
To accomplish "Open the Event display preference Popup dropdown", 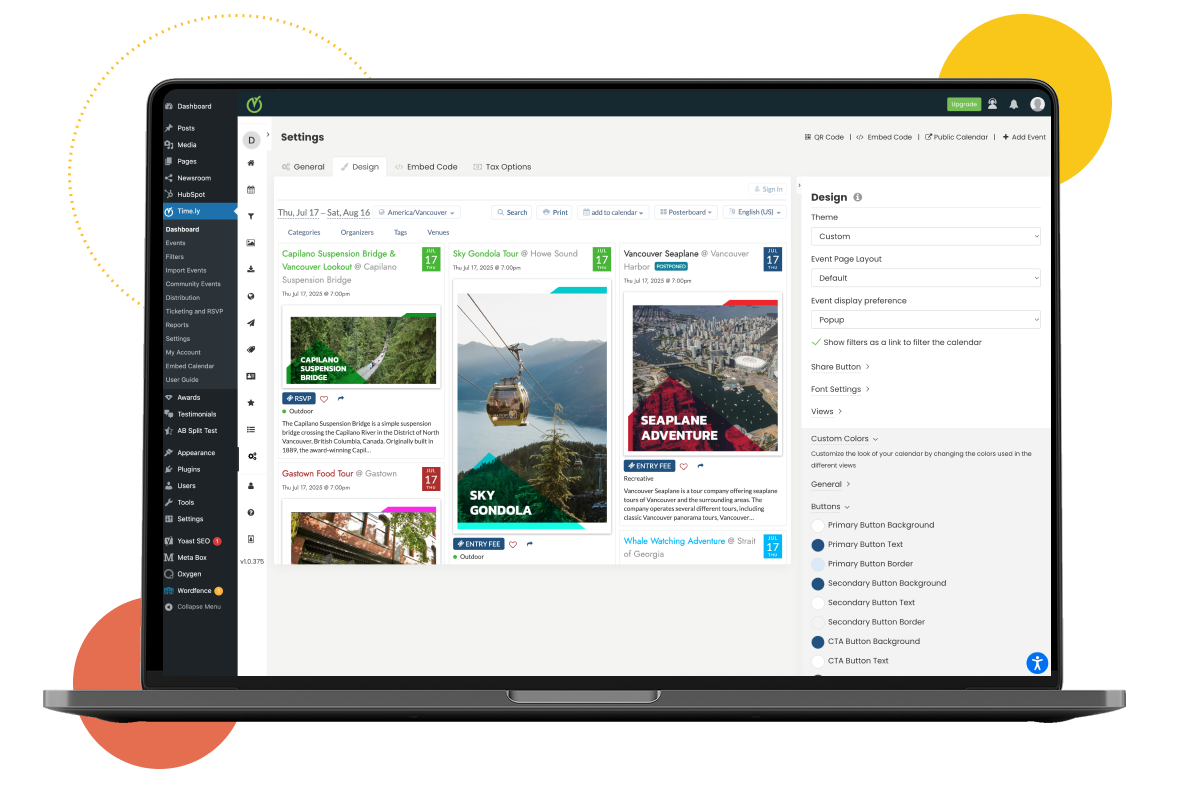I will point(925,320).
